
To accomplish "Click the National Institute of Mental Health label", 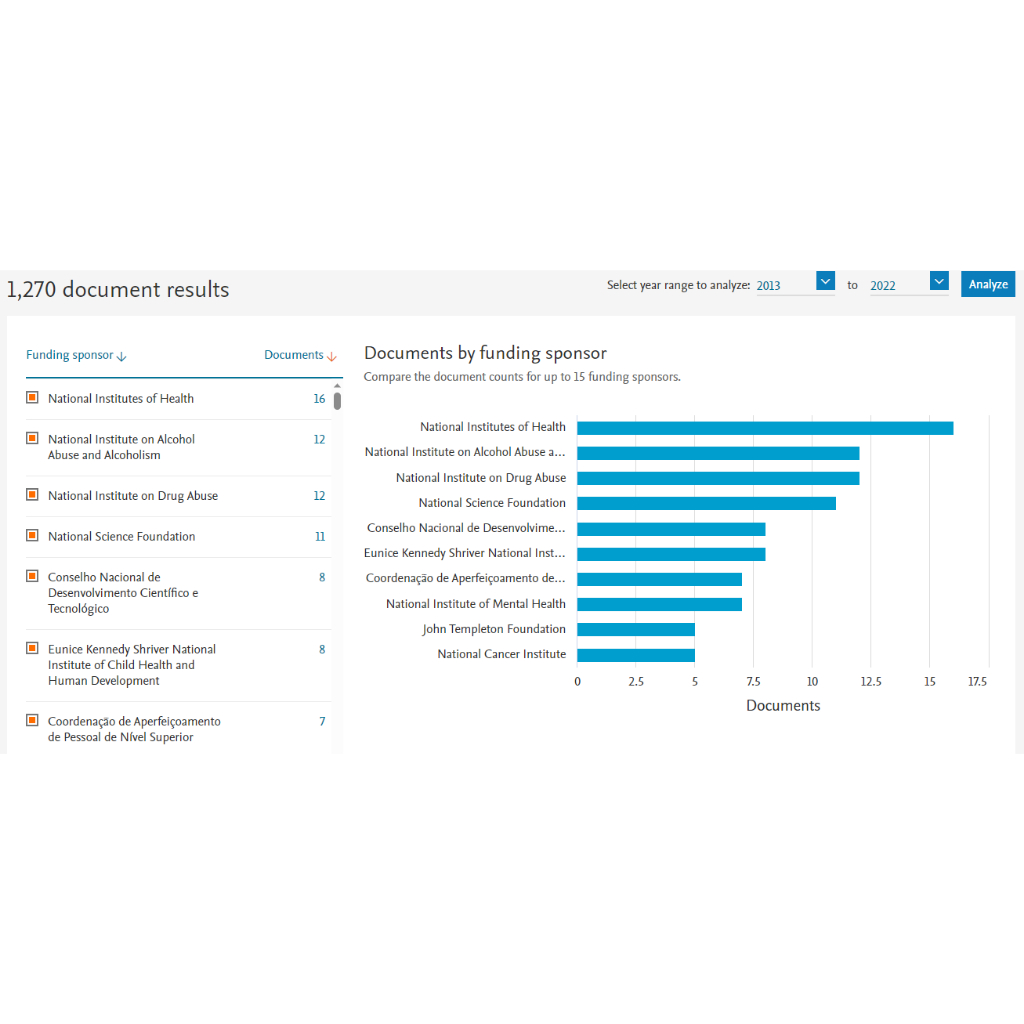I will click(x=475, y=603).
